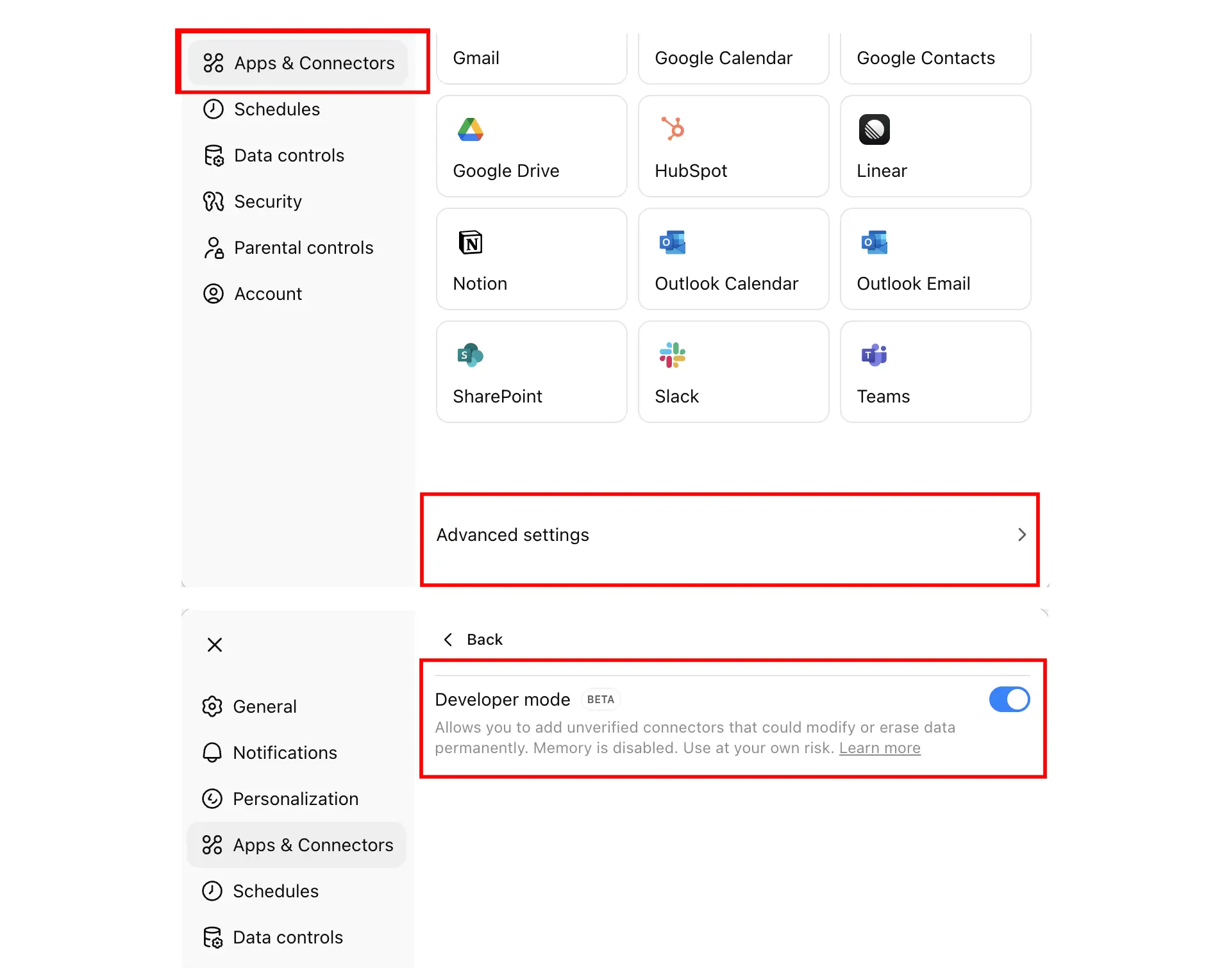Image resolution: width=1231 pixels, height=980 pixels.
Task: Click the Learn more link
Action: [879, 747]
